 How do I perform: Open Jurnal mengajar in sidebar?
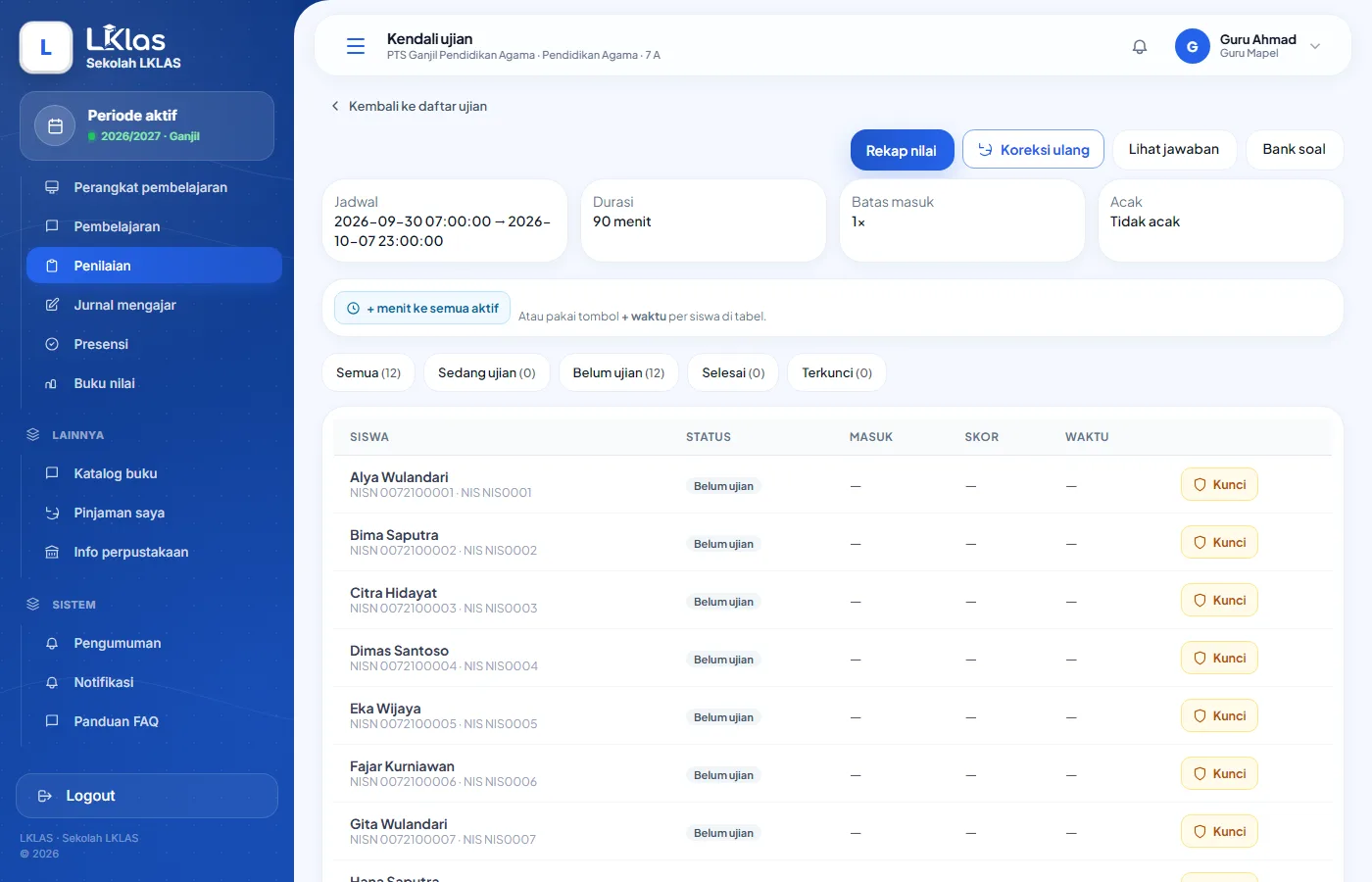[x=154, y=305]
